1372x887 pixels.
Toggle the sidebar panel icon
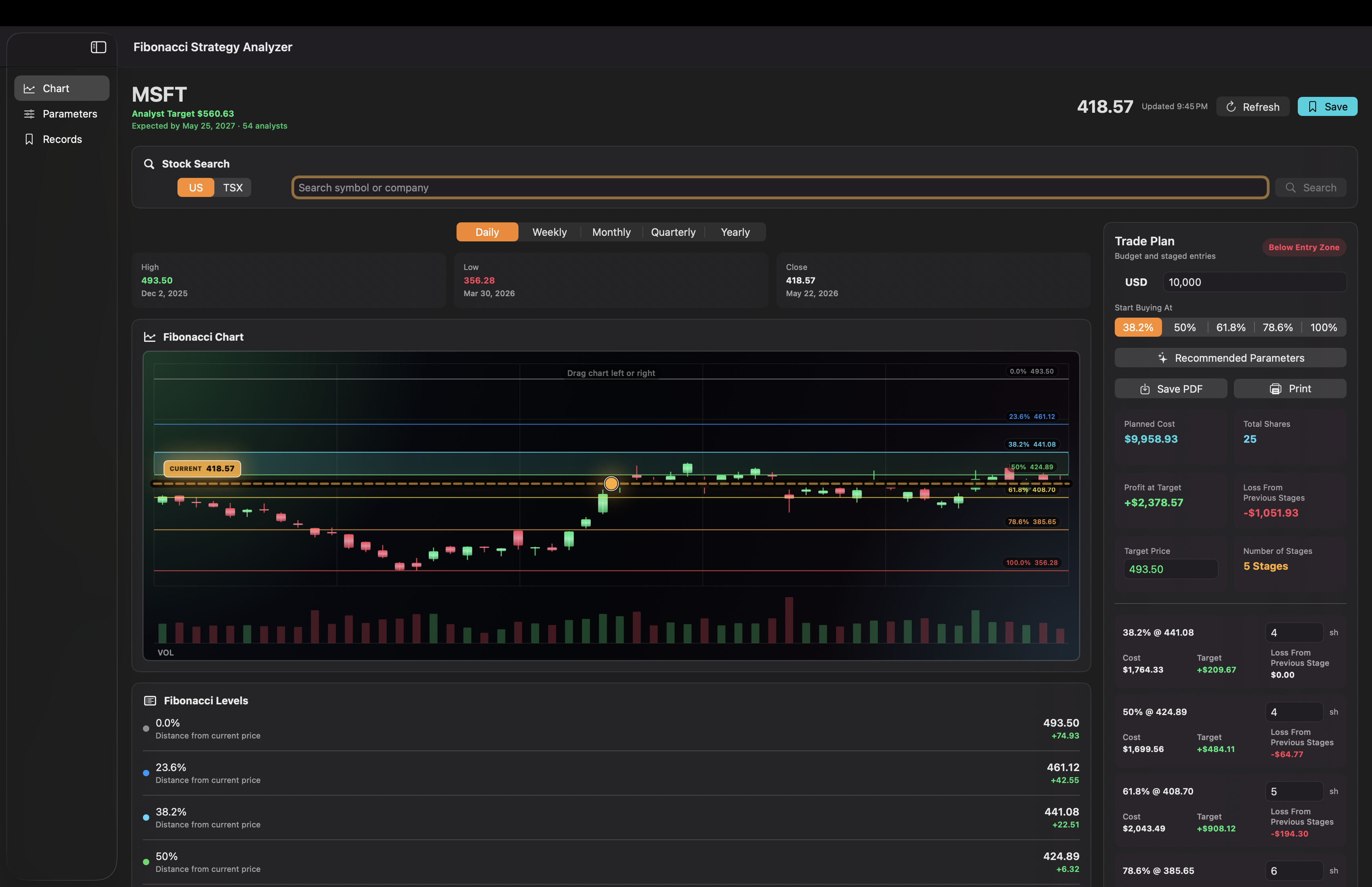pyautogui.click(x=98, y=47)
